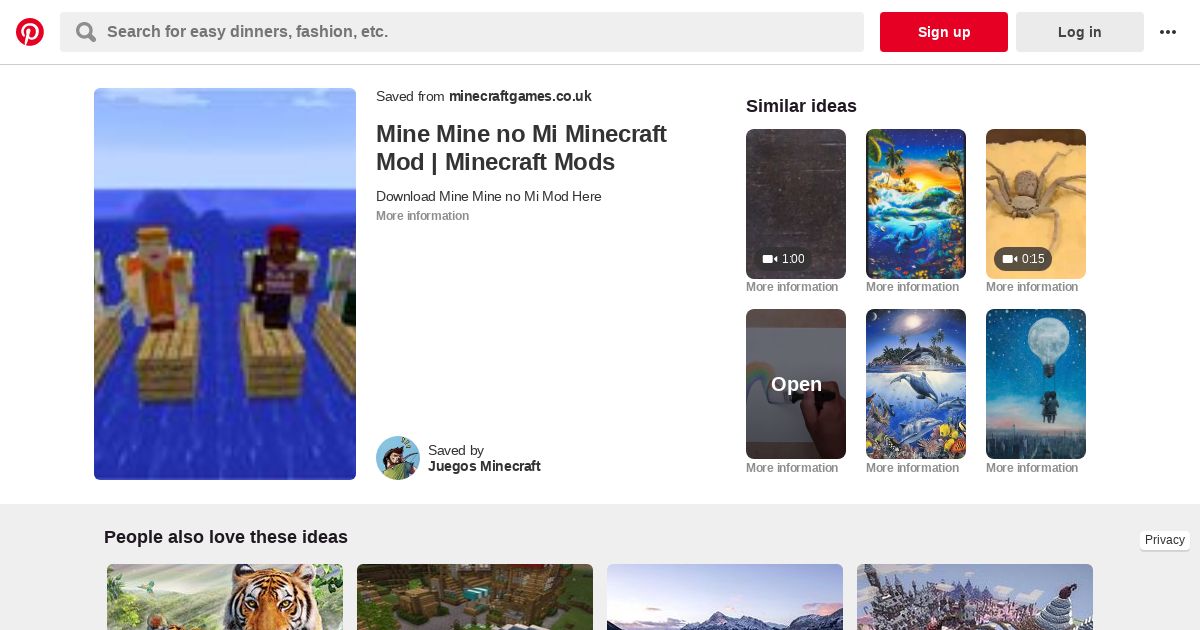Focus the search field for easy dinners
The image size is (1200, 630).
click(462, 32)
